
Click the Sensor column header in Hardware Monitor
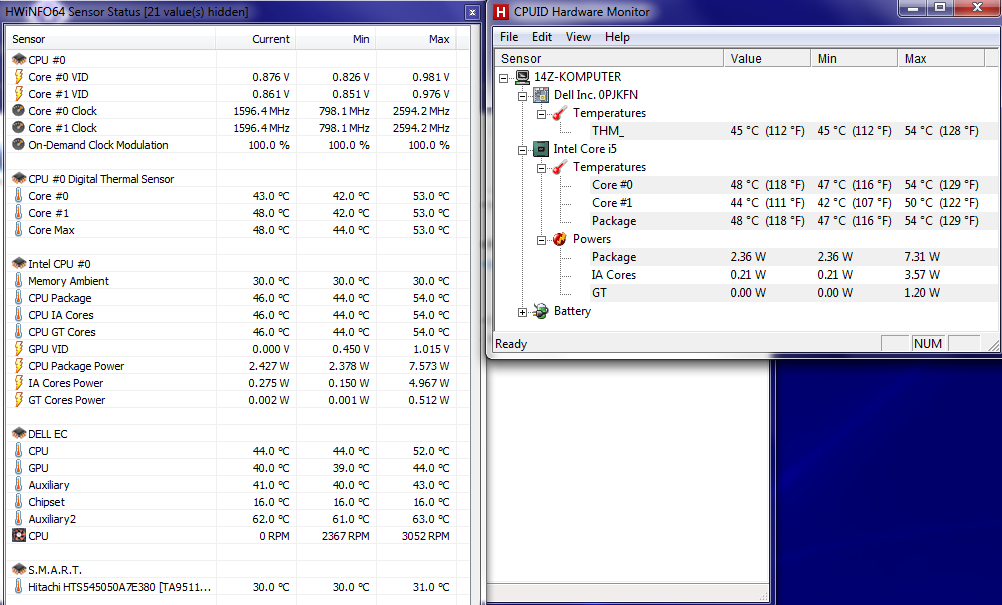coord(609,59)
